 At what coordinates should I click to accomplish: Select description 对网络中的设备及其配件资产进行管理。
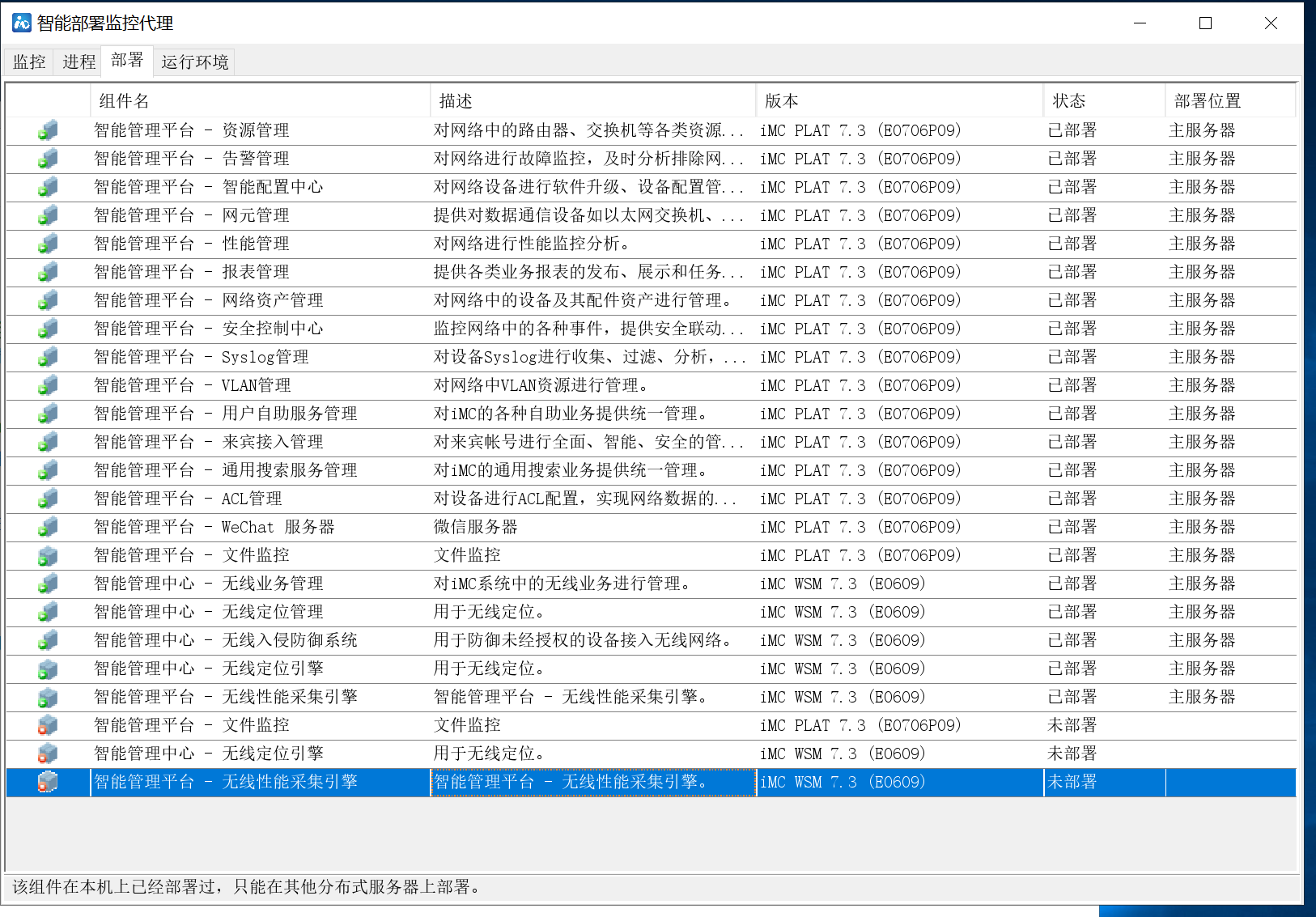pyautogui.click(x=583, y=300)
